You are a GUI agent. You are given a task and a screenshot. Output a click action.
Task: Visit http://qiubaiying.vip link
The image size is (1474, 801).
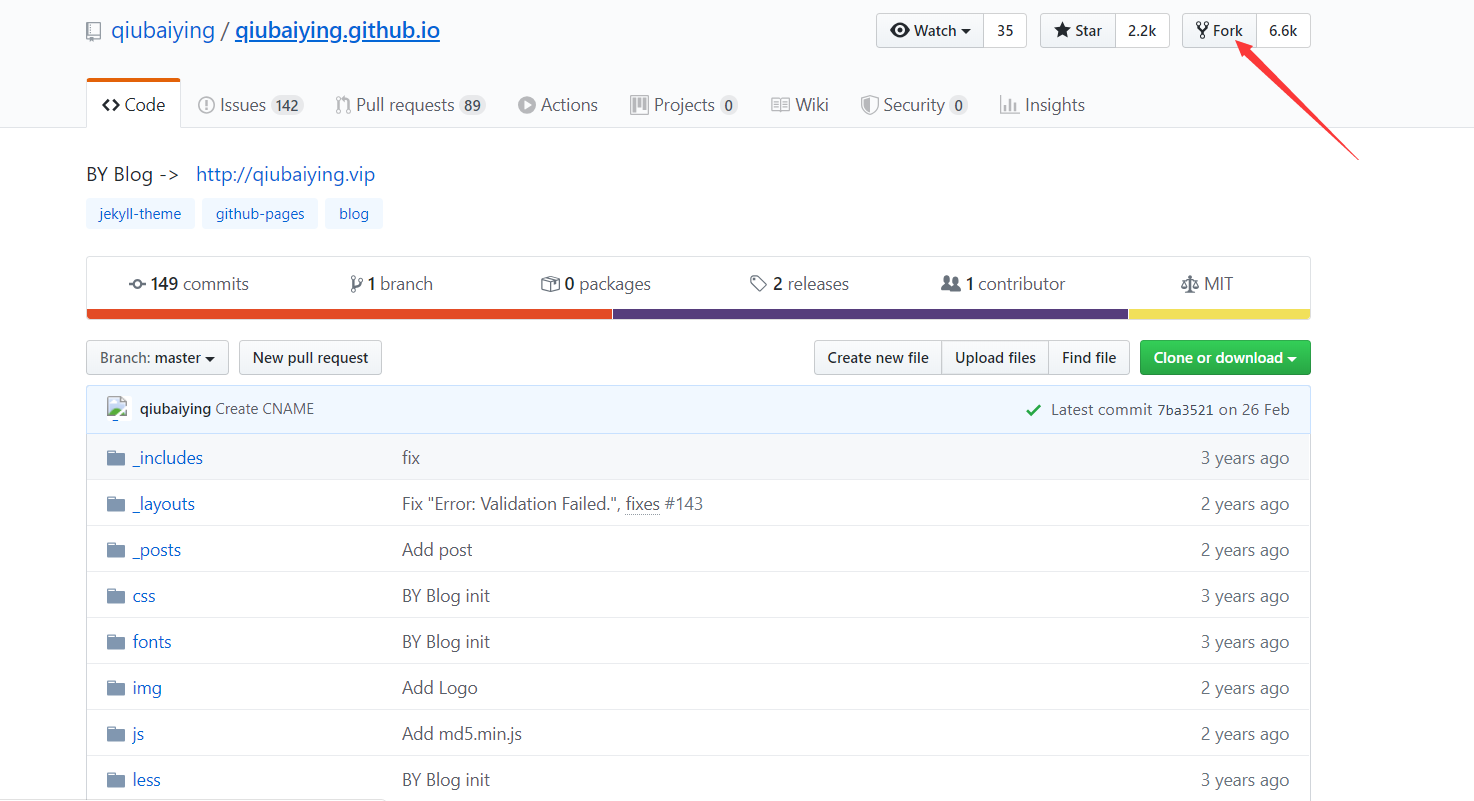pyautogui.click(x=285, y=175)
